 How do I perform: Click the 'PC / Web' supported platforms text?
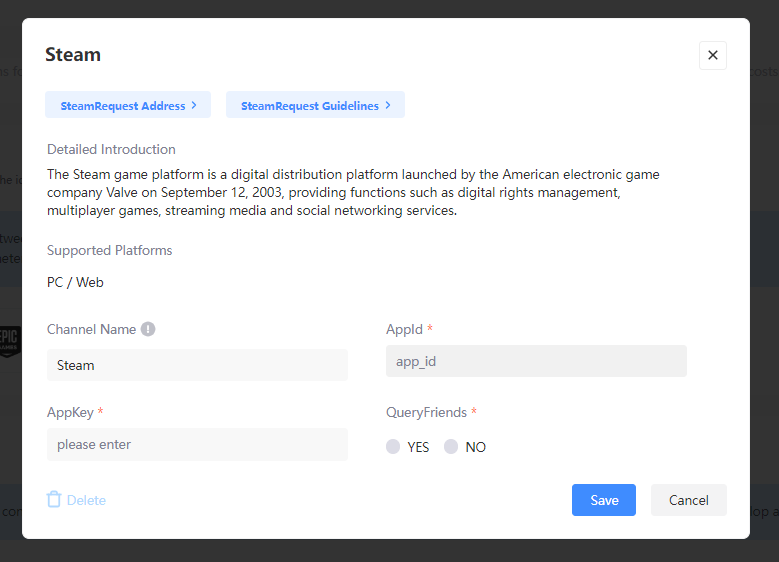click(x=75, y=282)
